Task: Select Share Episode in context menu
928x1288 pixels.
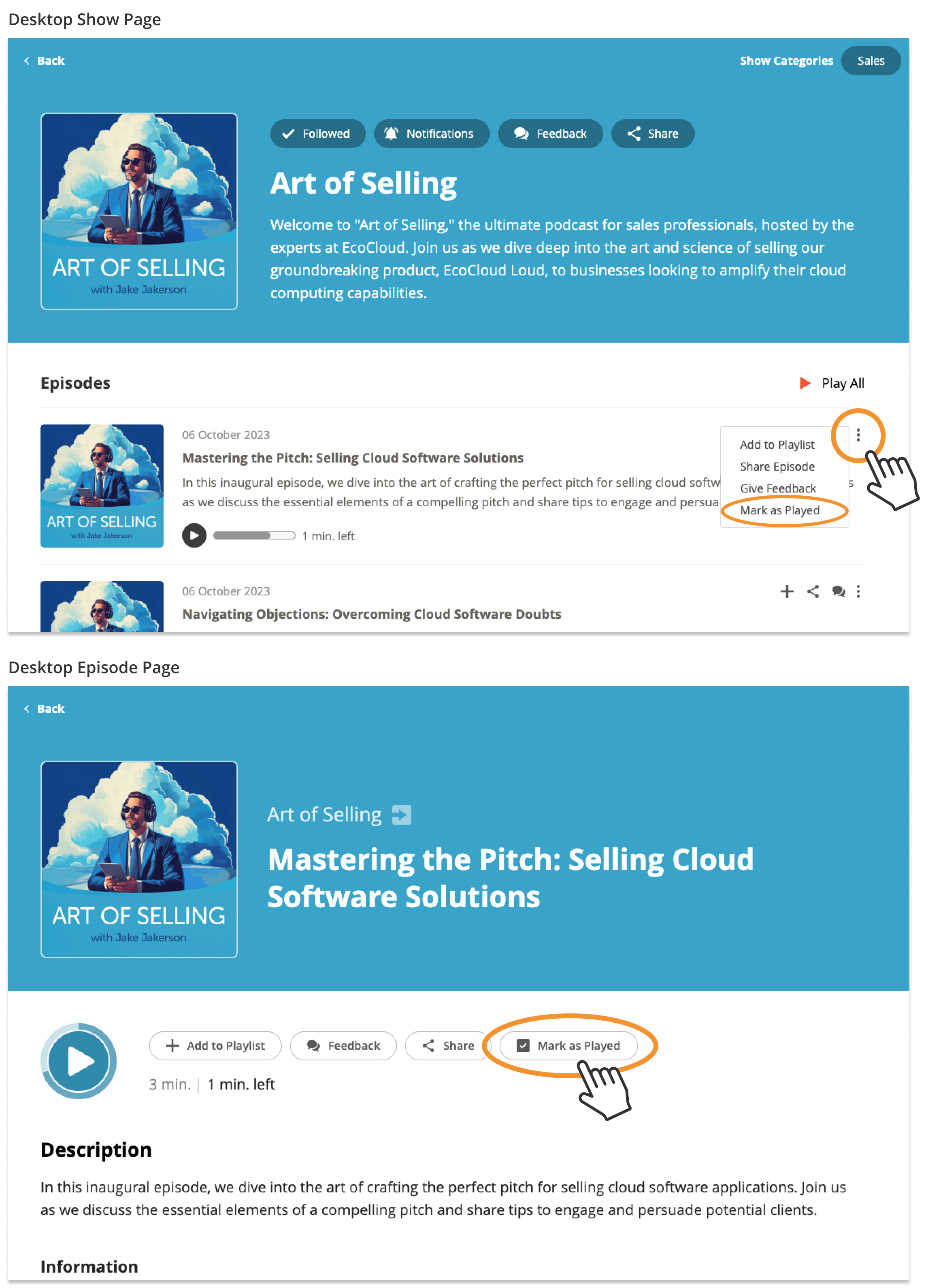Action: (777, 467)
